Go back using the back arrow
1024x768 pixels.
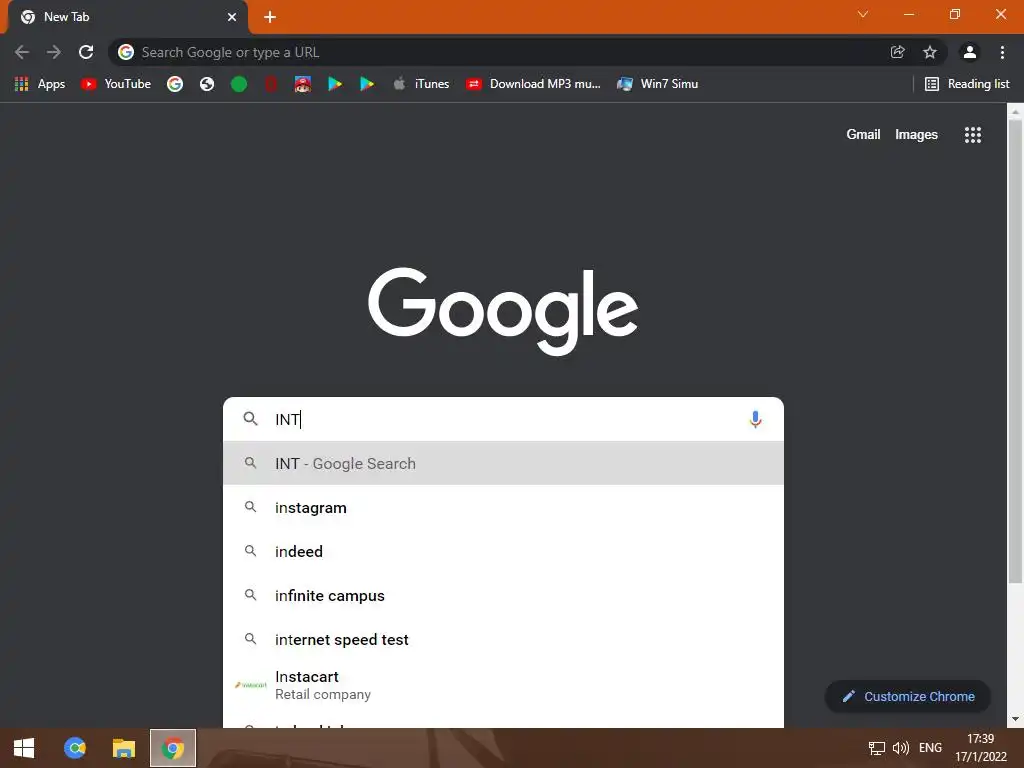pyautogui.click(x=22, y=52)
